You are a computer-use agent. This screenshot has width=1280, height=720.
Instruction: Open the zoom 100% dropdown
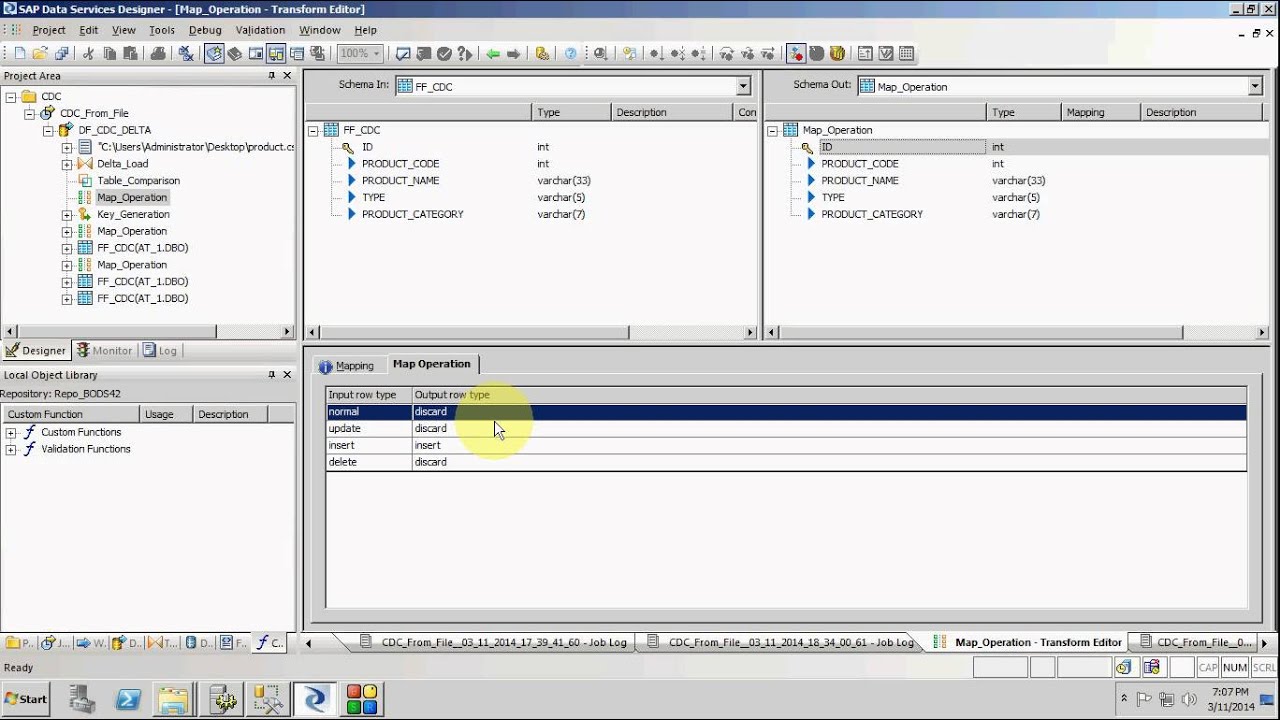point(377,54)
